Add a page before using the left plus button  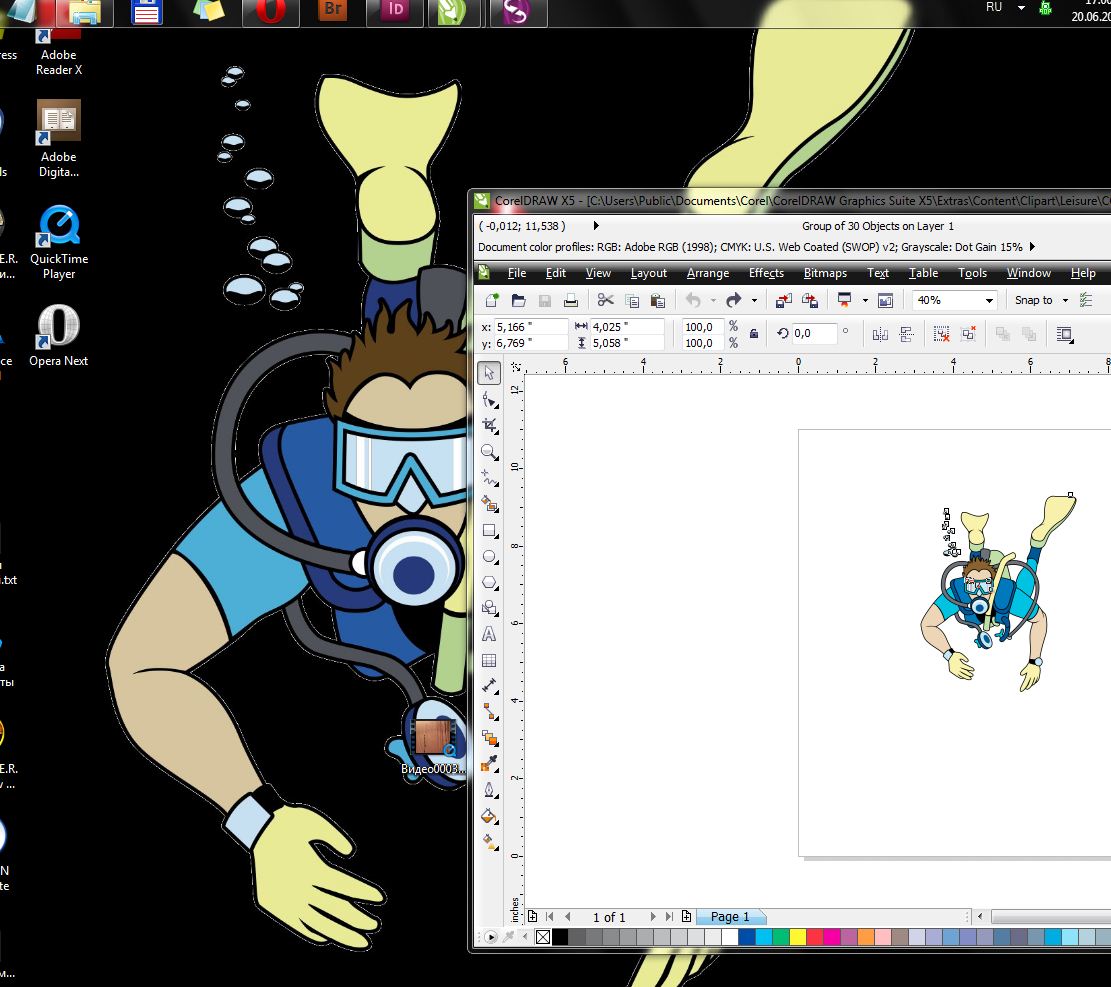point(533,916)
